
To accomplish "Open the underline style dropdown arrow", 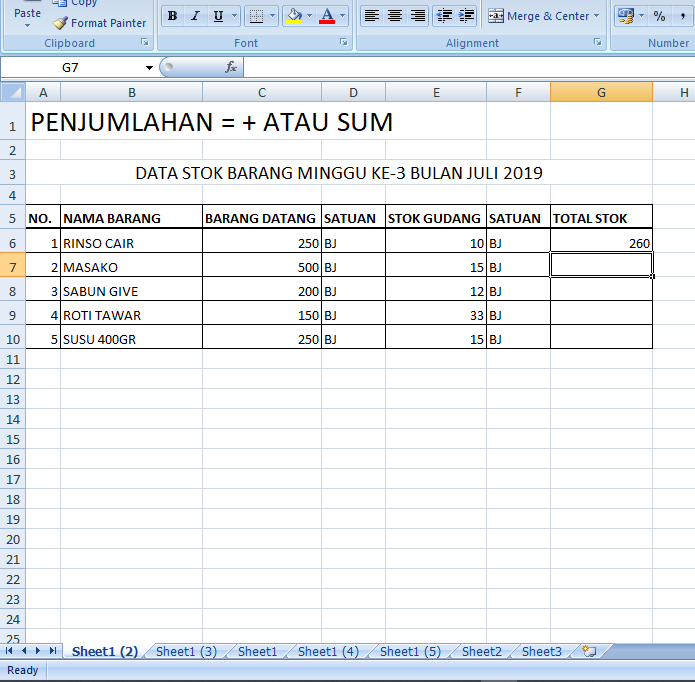I will coord(234,16).
